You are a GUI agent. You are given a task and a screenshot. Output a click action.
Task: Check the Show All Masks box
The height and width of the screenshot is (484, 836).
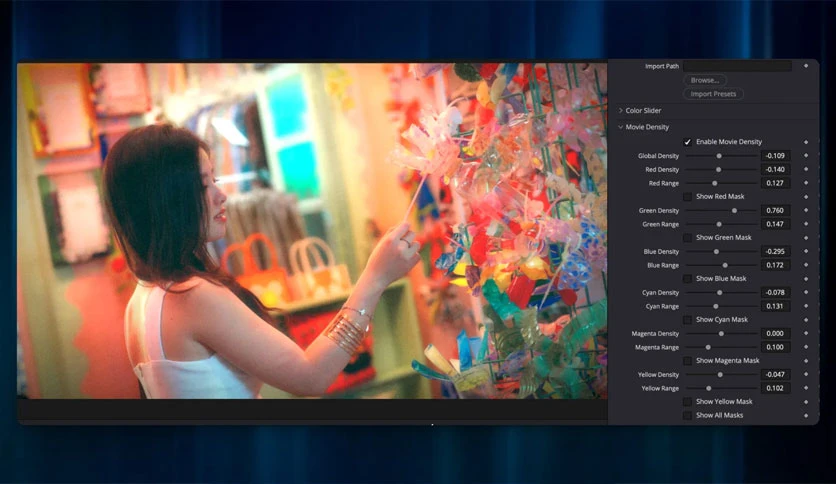tap(687, 415)
